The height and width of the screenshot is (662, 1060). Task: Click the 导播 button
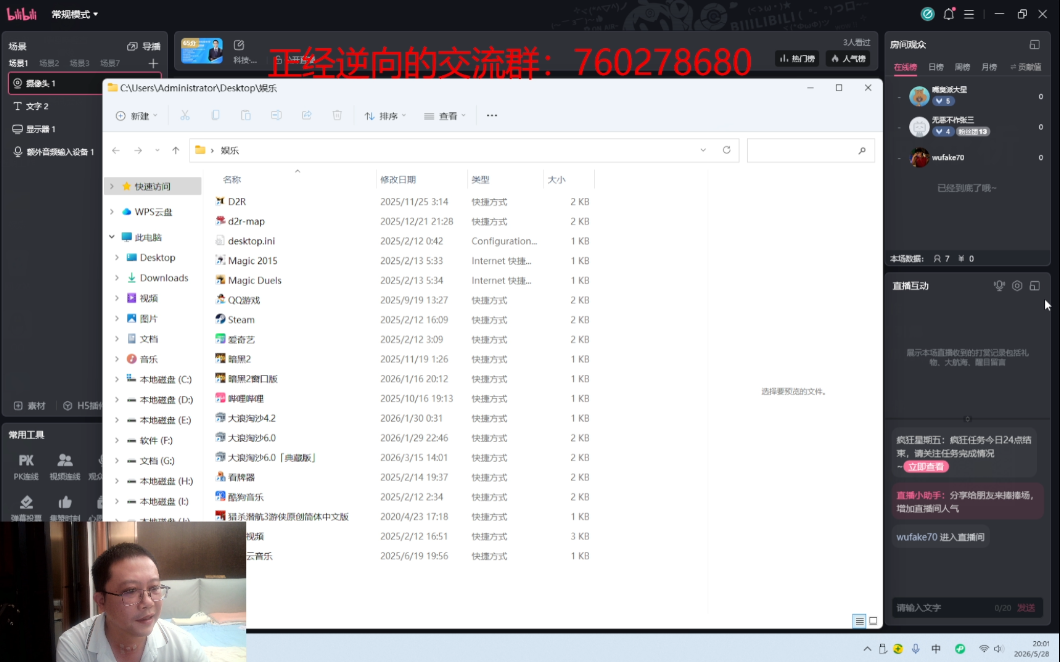(x=144, y=46)
